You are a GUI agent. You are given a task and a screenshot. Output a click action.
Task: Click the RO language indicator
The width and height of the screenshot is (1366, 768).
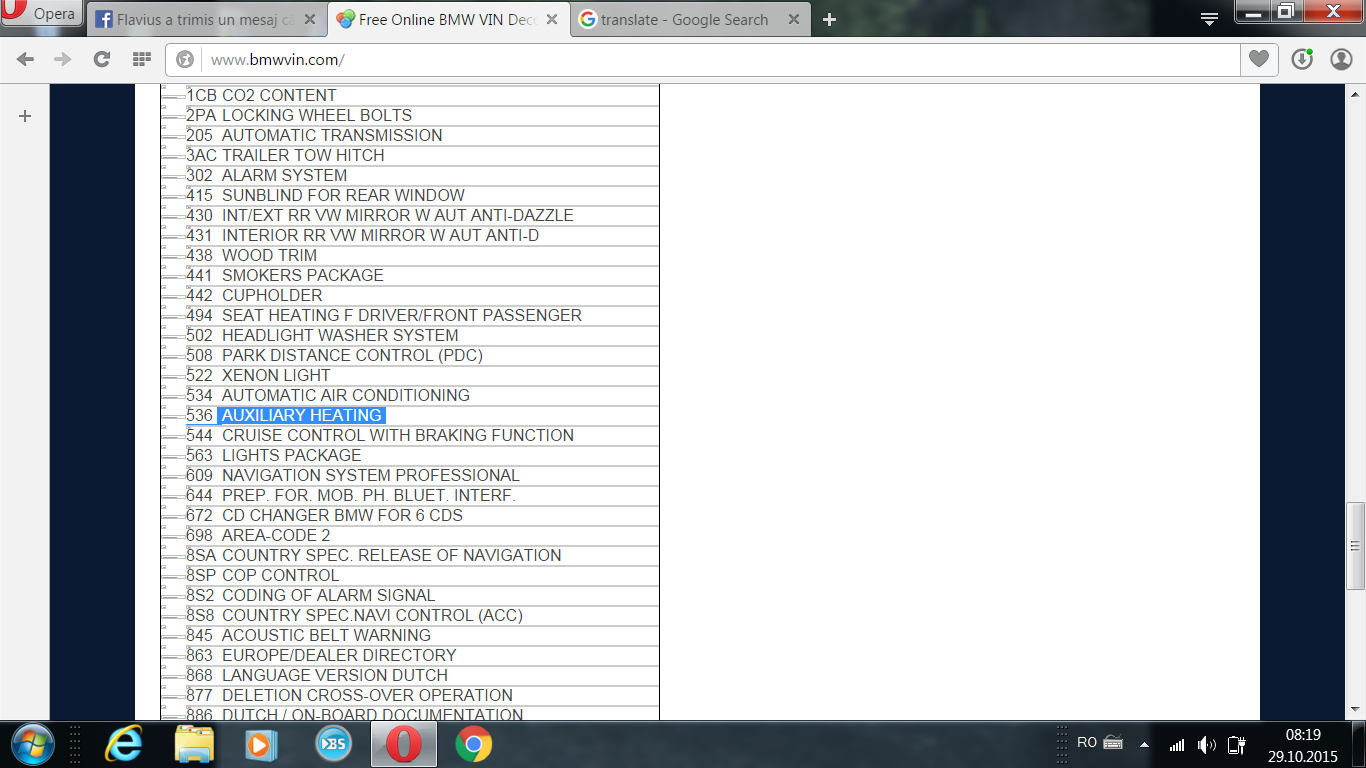click(x=1087, y=743)
